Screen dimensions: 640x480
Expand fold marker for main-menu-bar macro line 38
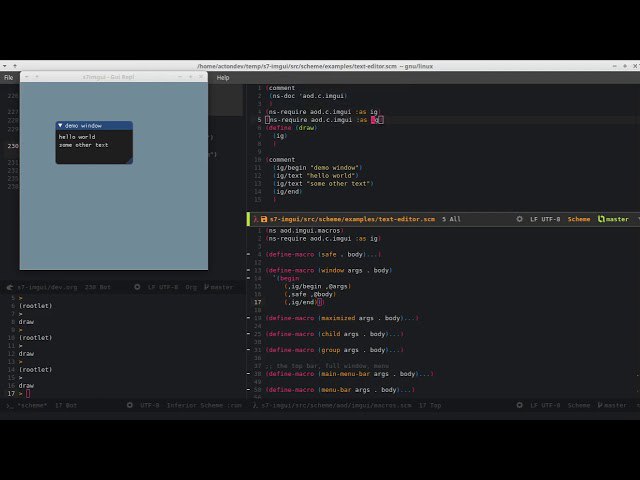tap(249, 374)
